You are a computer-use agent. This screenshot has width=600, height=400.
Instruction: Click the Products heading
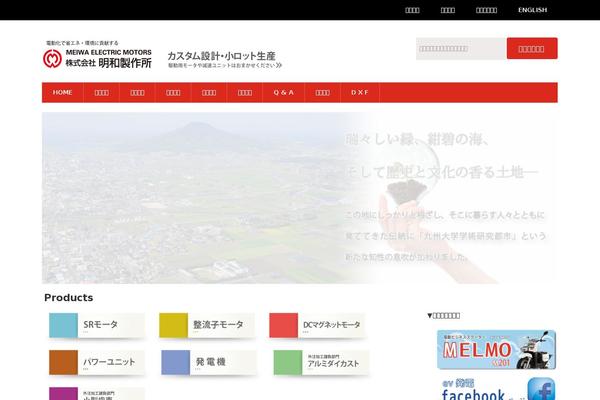coord(68,297)
